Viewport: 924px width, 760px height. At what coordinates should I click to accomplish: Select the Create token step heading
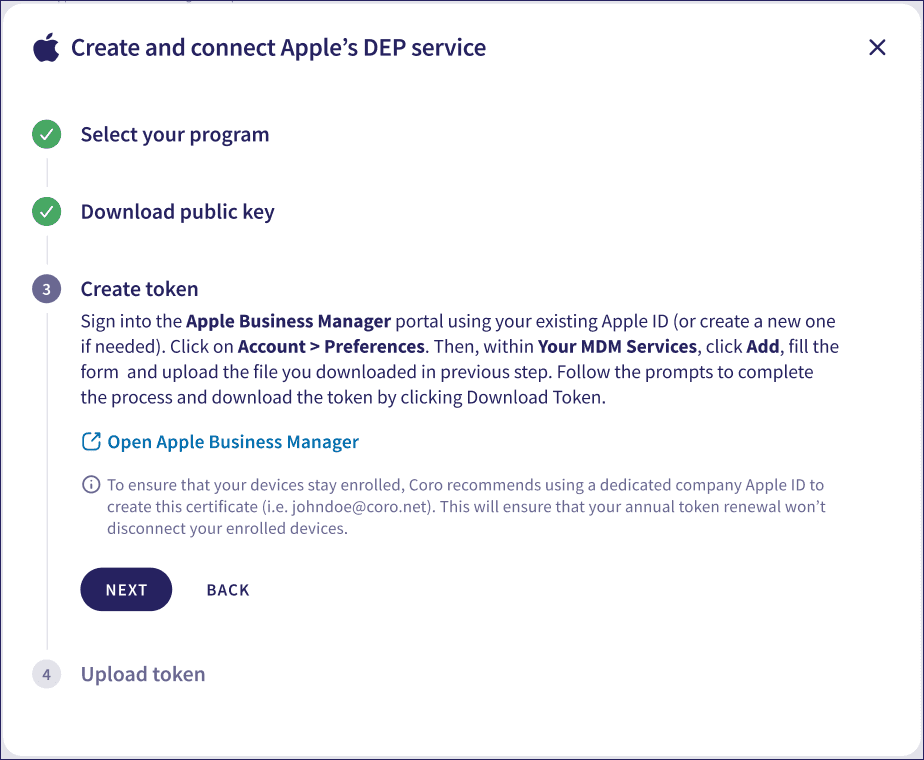[x=139, y=288]
